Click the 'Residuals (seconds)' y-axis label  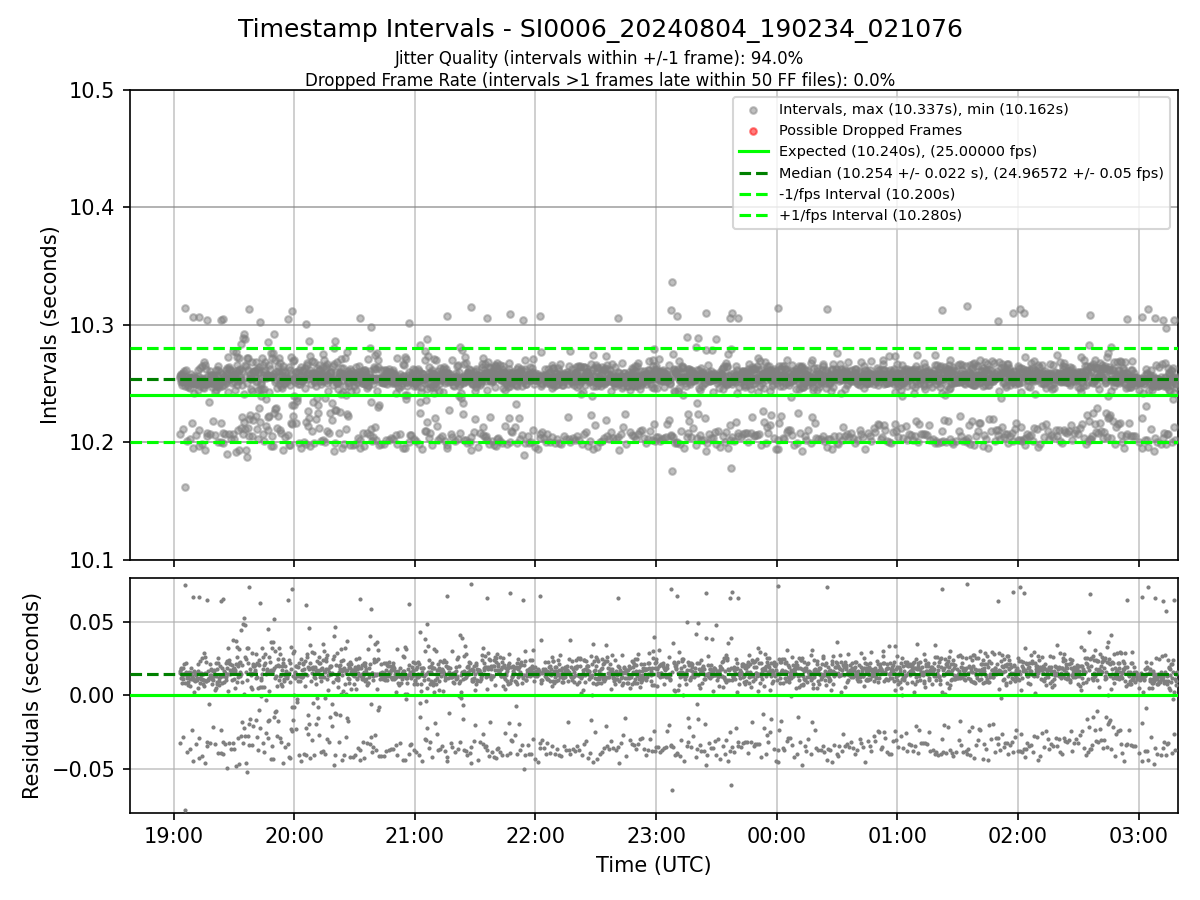[x=31, y=696]
